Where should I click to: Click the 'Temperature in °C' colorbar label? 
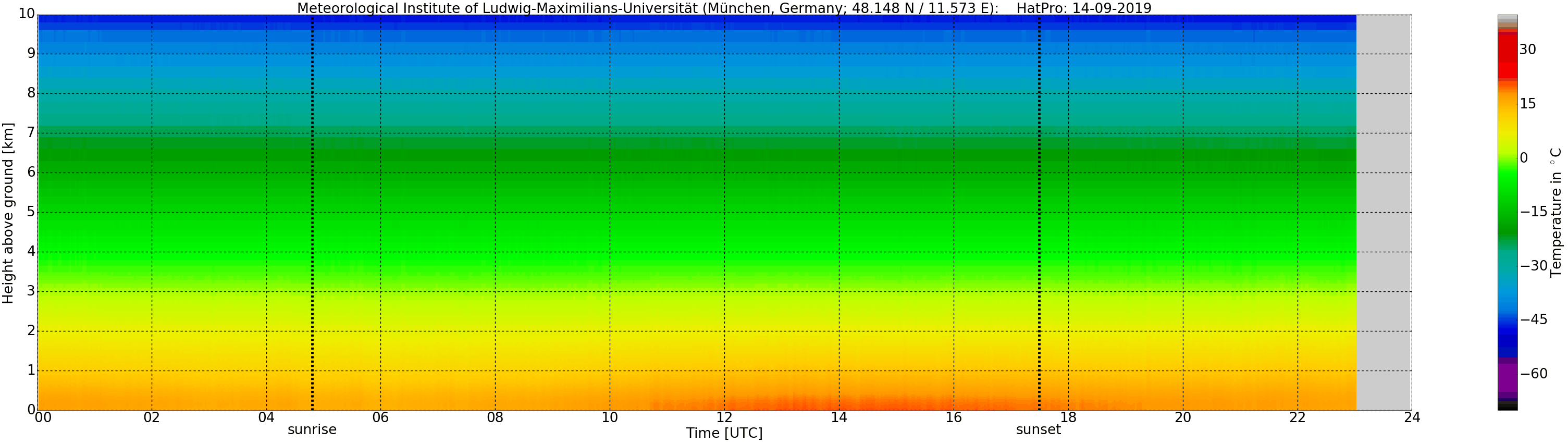click(1556, 212)
